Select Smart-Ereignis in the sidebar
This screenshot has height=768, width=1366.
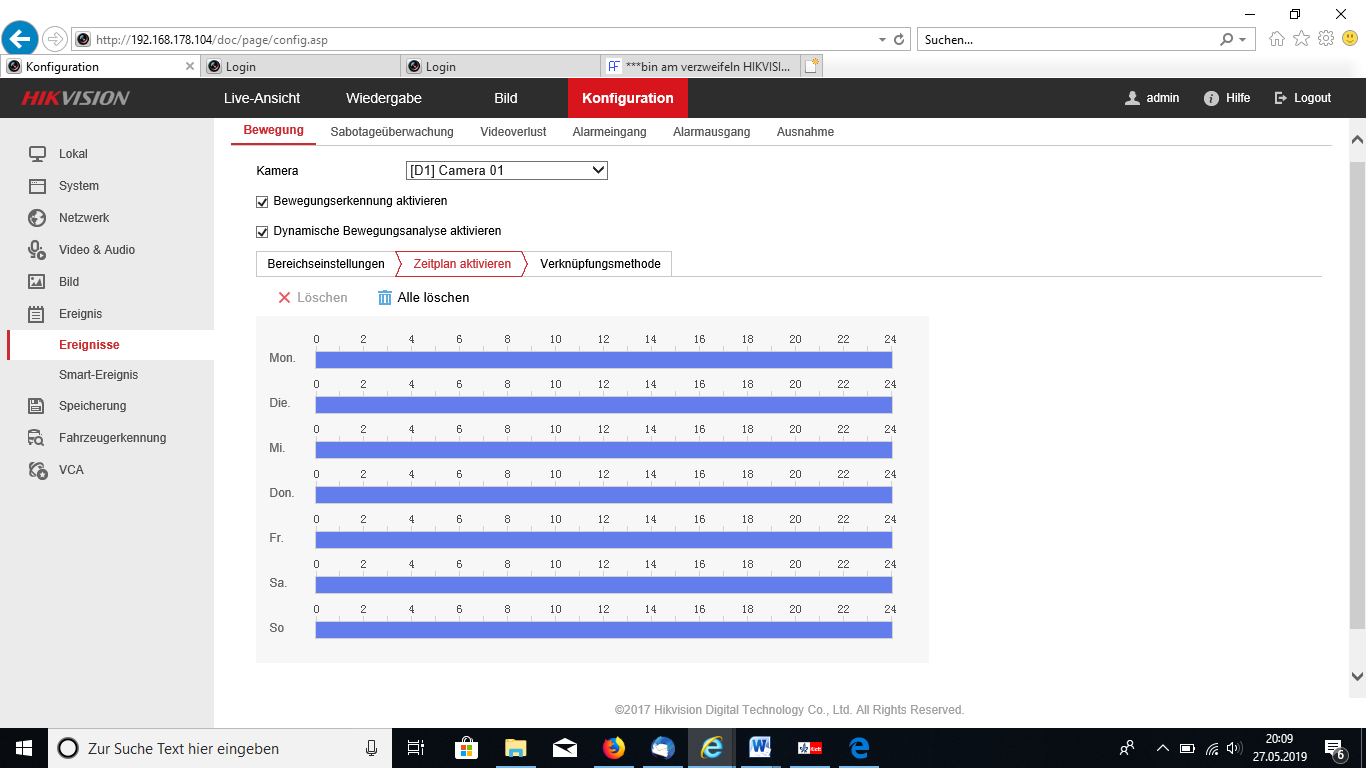click(98, 375)
